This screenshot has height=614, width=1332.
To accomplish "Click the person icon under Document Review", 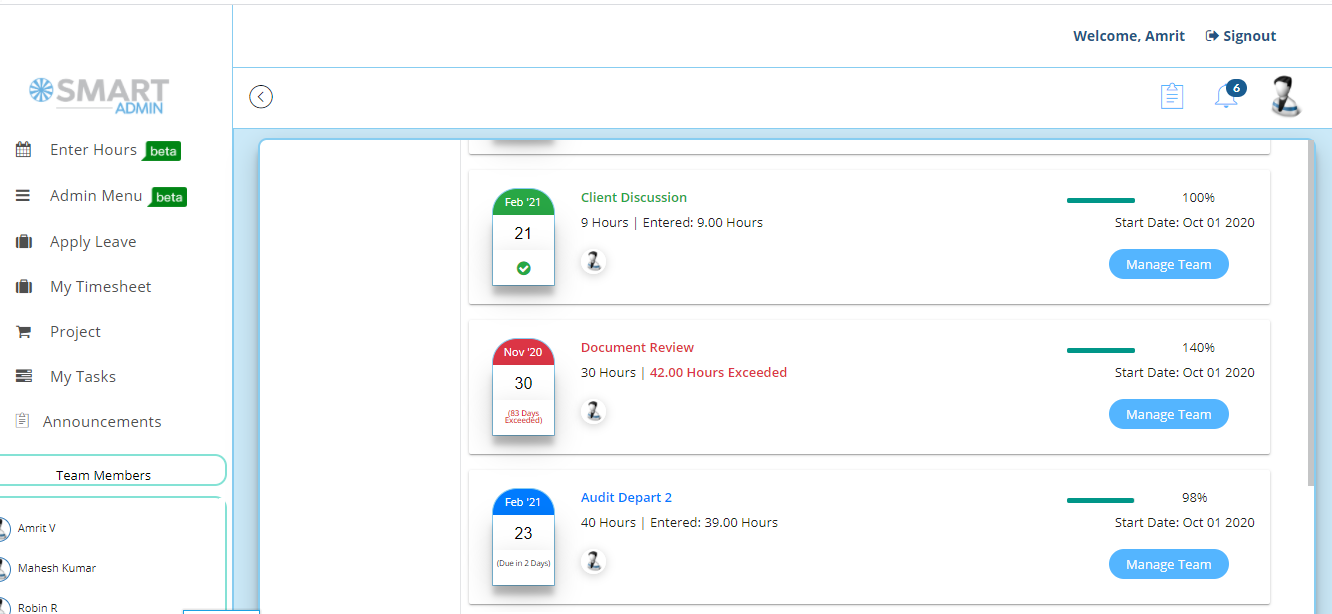I will 593,411.
